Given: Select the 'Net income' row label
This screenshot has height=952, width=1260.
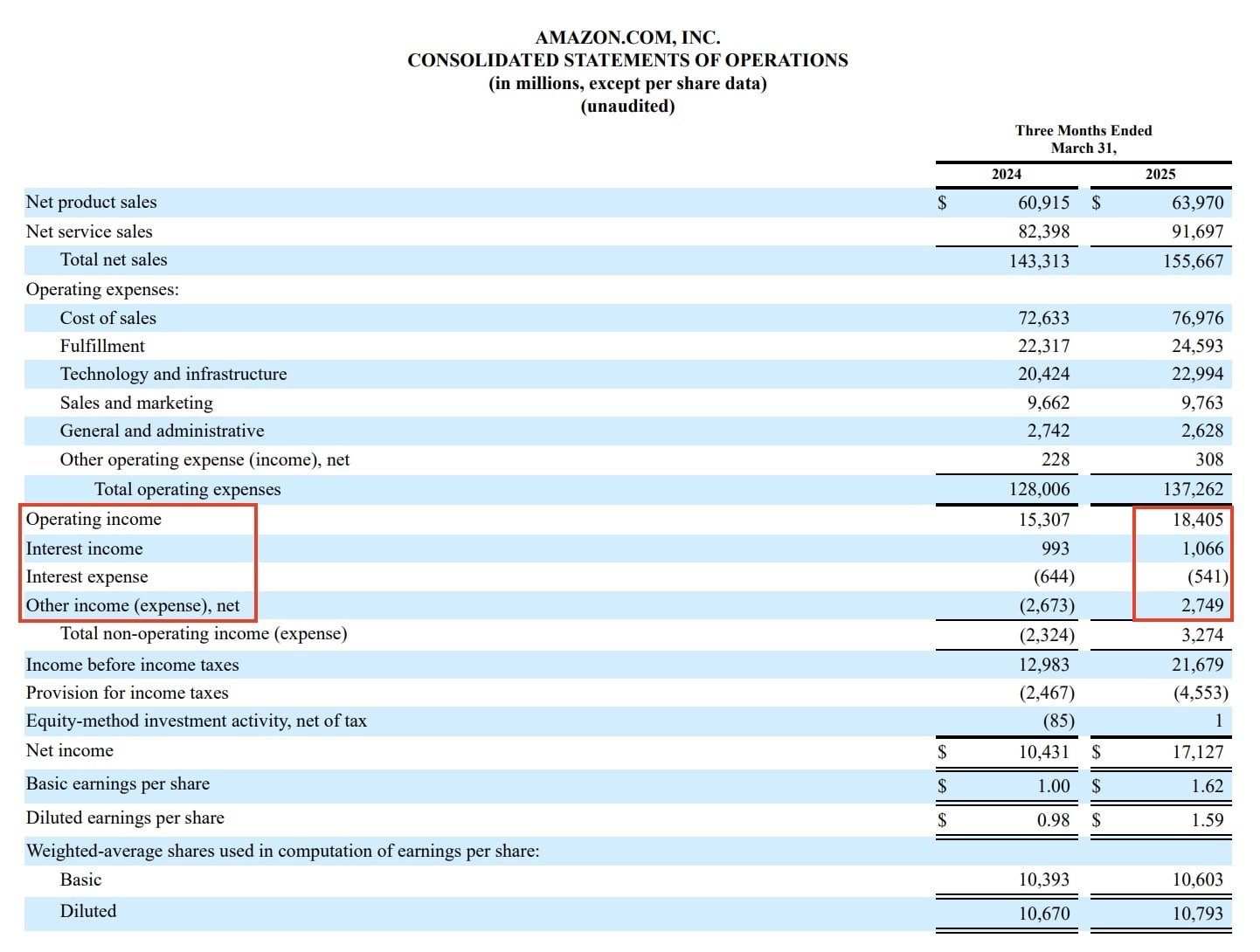Looking at the screenshot, I should tap(69, 750).
